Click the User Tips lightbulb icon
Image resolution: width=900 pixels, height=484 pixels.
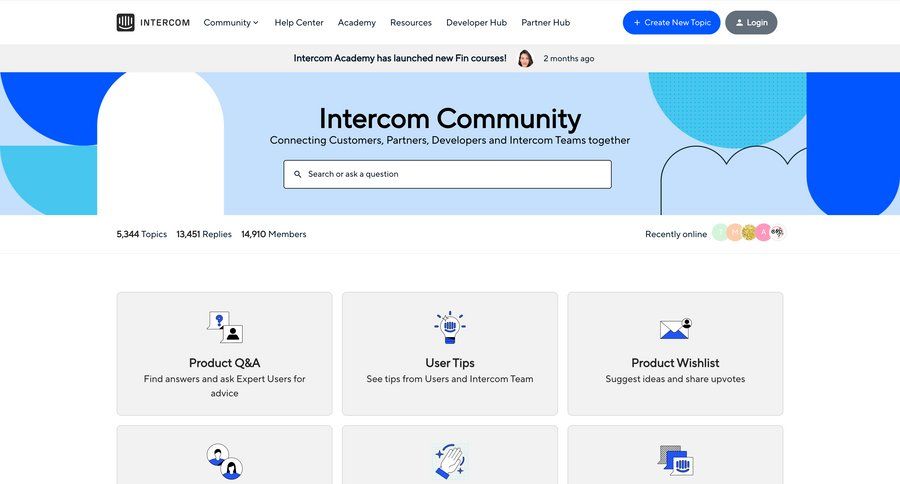[x=450, y=327]
